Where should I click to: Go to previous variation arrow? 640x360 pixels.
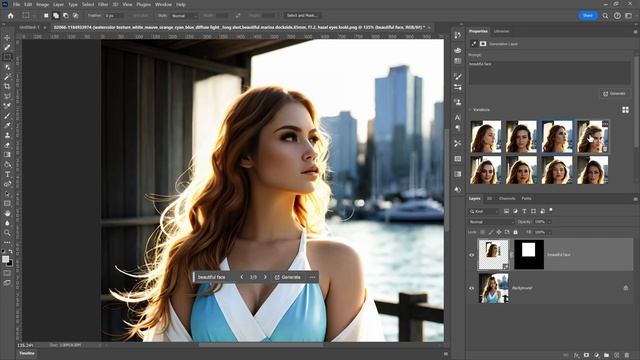[242, 277]
